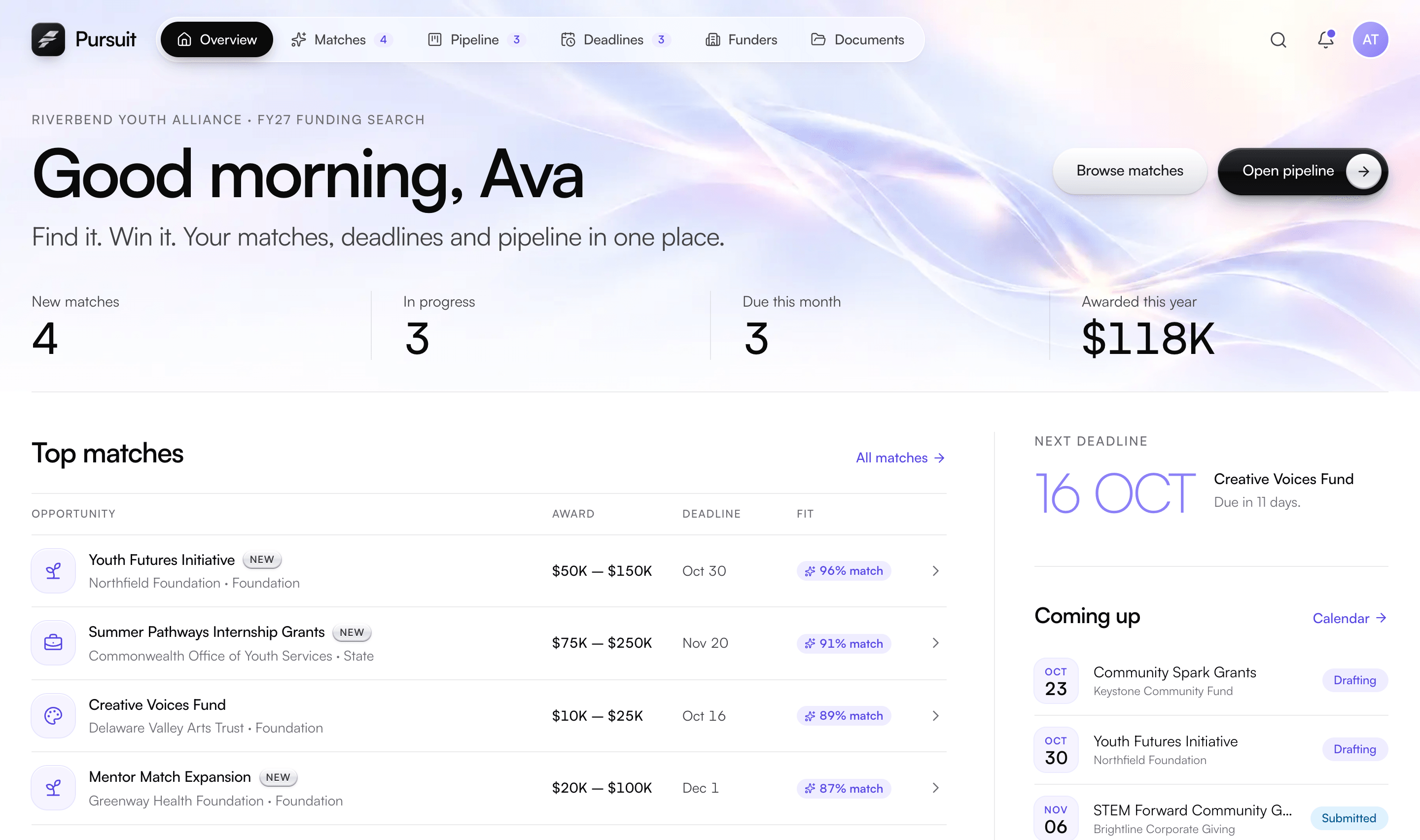Open the search magnifier icon
This screenshot has width=1420, height=840.
click(1278, 39)
